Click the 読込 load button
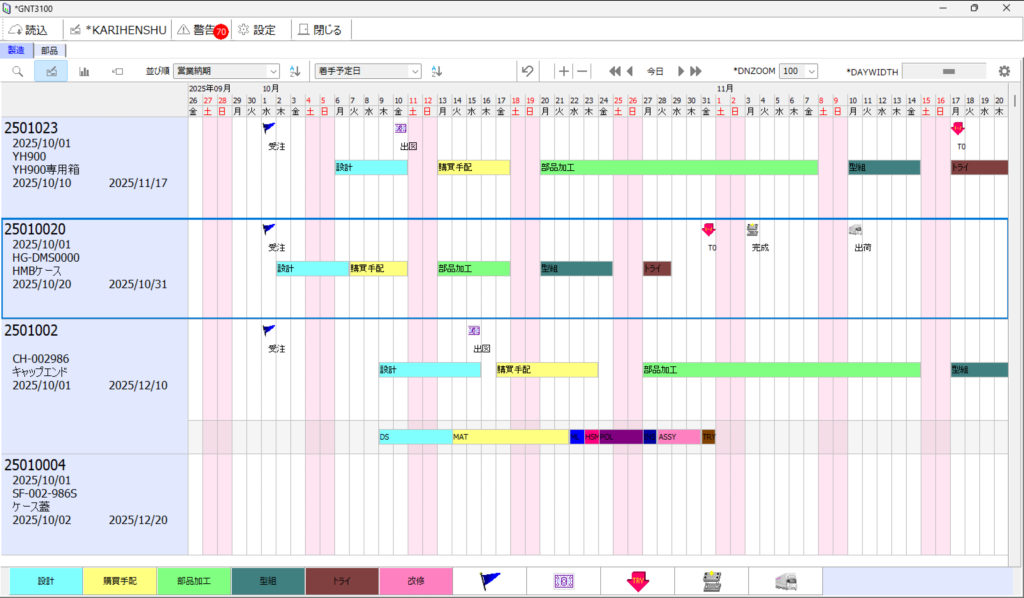Viewport: 1024px width, 598px height. (x=30, y=30)
